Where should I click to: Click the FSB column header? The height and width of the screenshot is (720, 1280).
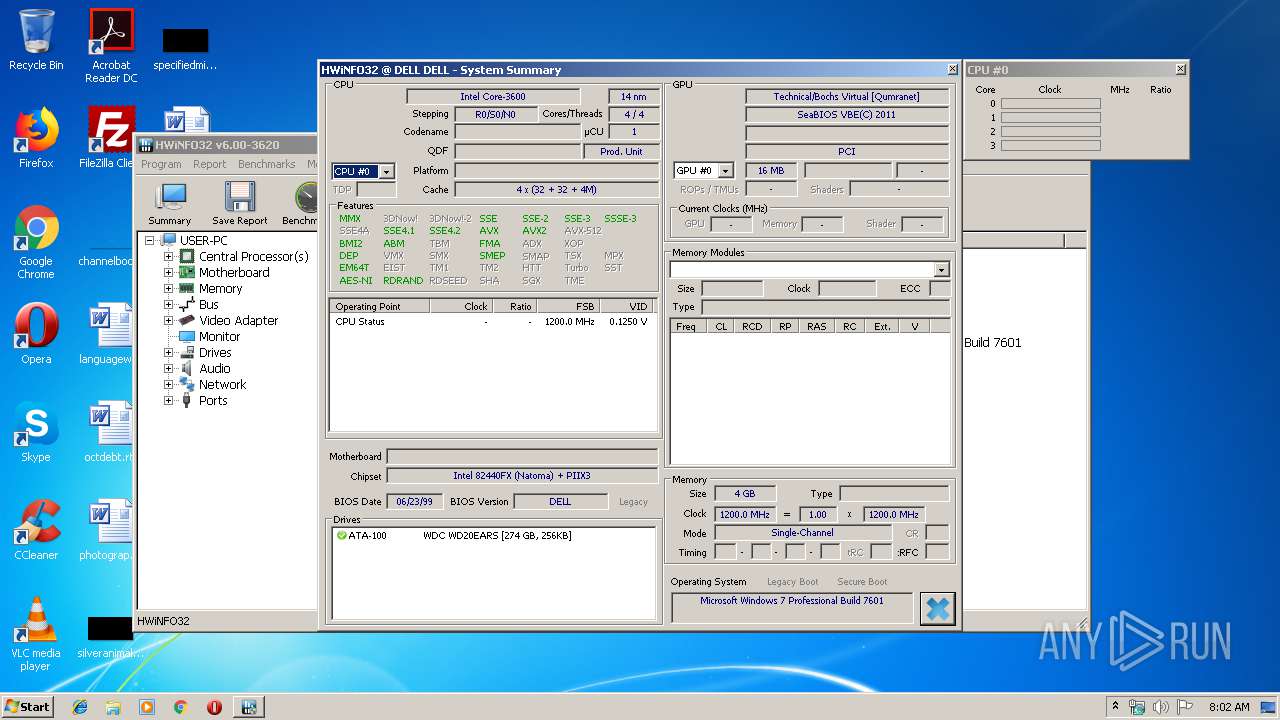tap(567, 306)
